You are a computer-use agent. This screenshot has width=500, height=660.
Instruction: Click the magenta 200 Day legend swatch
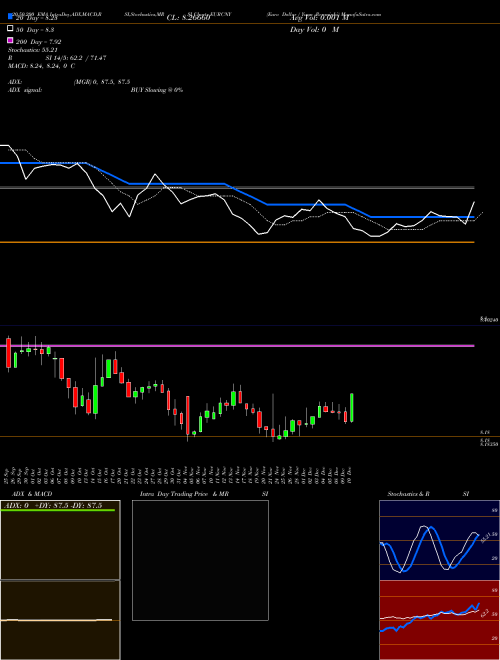(x=11, y=40)
